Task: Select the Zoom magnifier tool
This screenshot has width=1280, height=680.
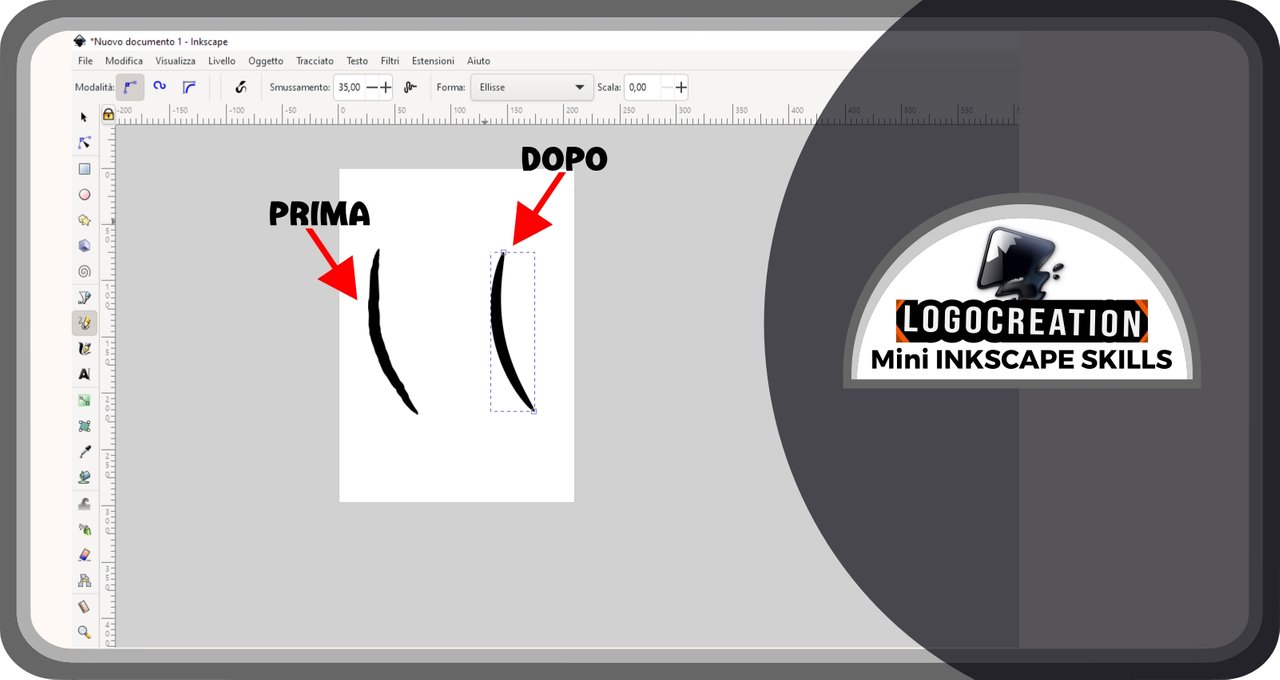Action: 84,632
